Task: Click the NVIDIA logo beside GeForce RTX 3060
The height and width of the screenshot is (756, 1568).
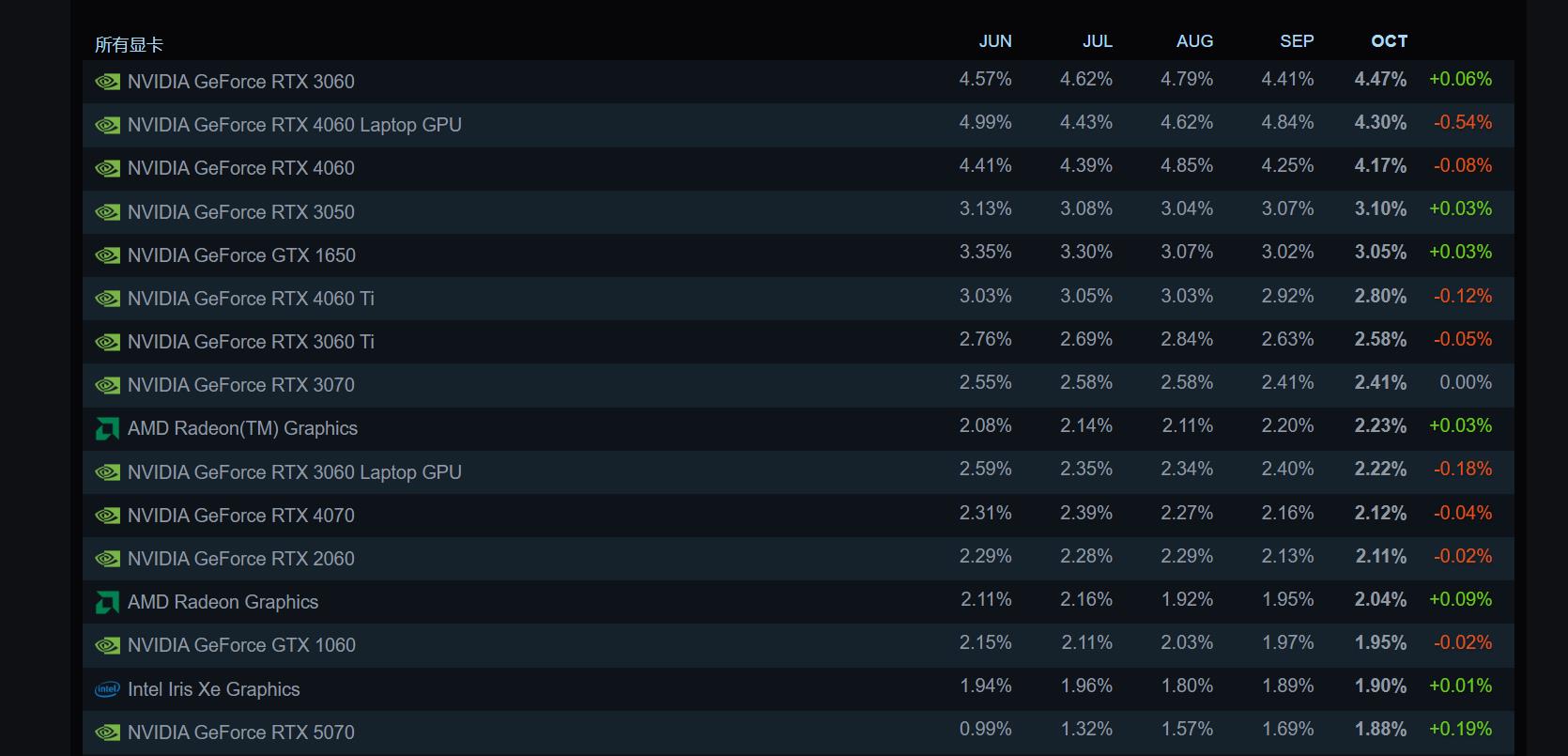Action: pyautogui.click(x=107, y=82)
